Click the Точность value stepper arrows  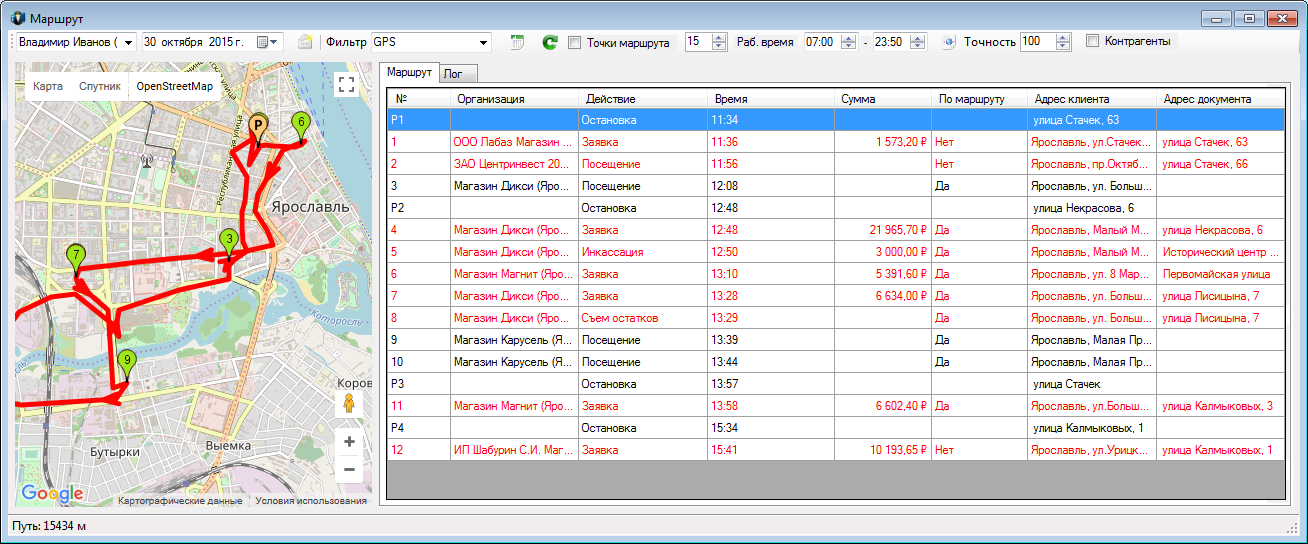click(x=1063, y=42)
